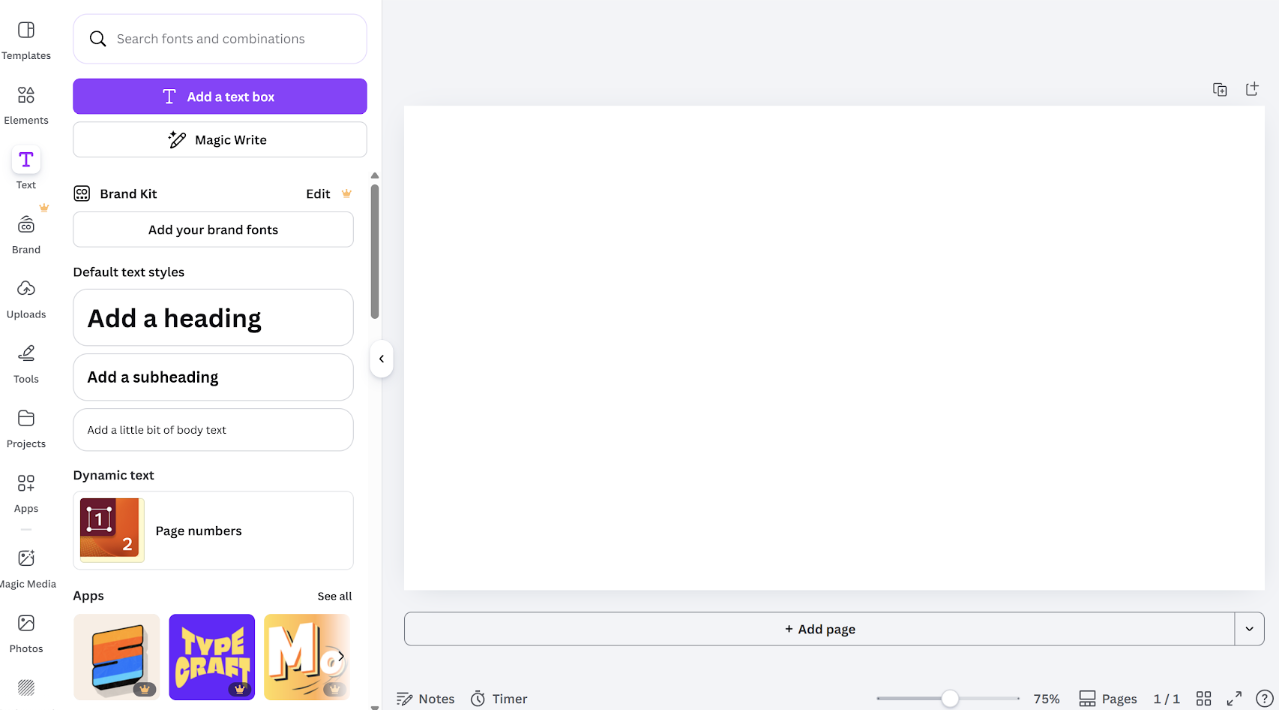Adjust the zoom level slider
1279x710 pixels.
click(949, 698)
